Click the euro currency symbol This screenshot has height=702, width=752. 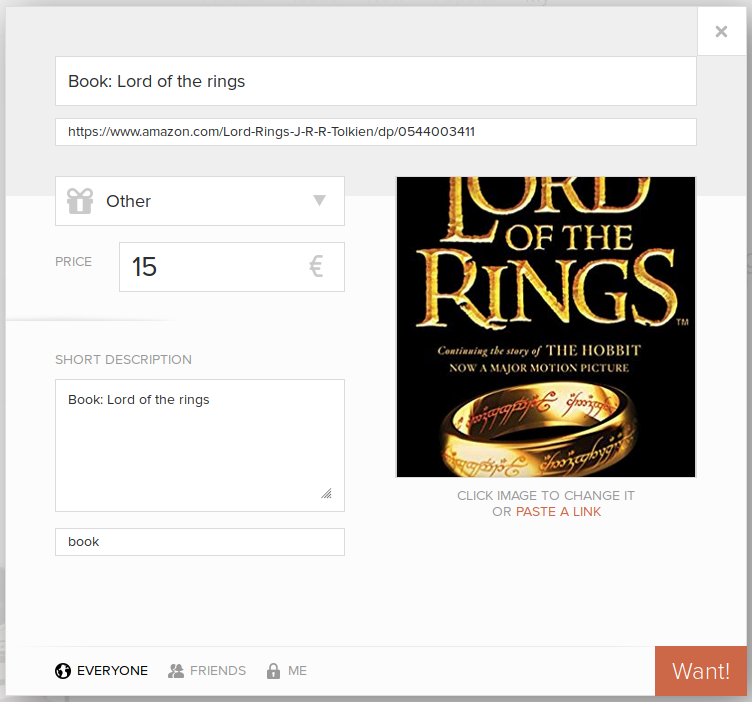tap(316, 267)
